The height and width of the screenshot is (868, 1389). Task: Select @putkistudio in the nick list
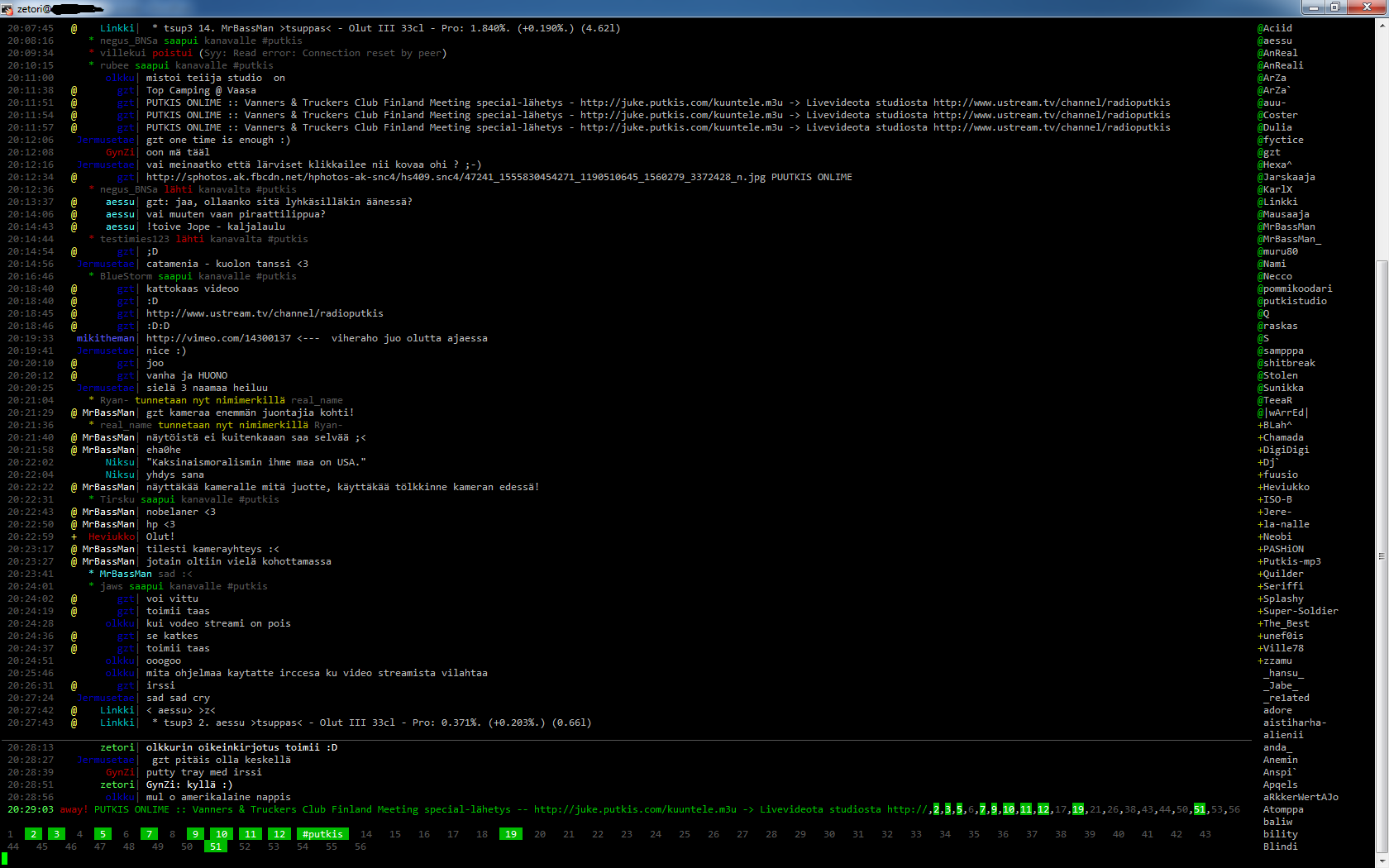coord(1291,301)
